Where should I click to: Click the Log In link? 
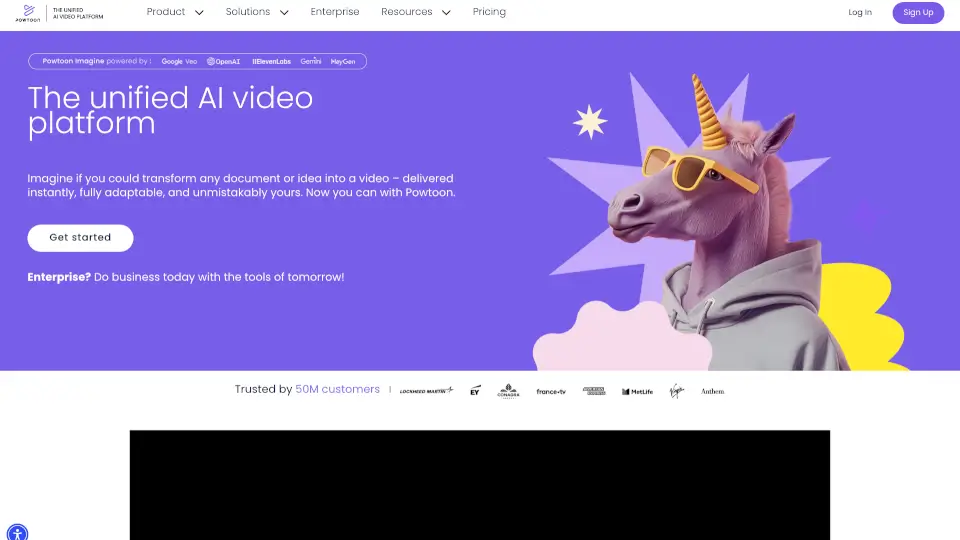point(860,12)
